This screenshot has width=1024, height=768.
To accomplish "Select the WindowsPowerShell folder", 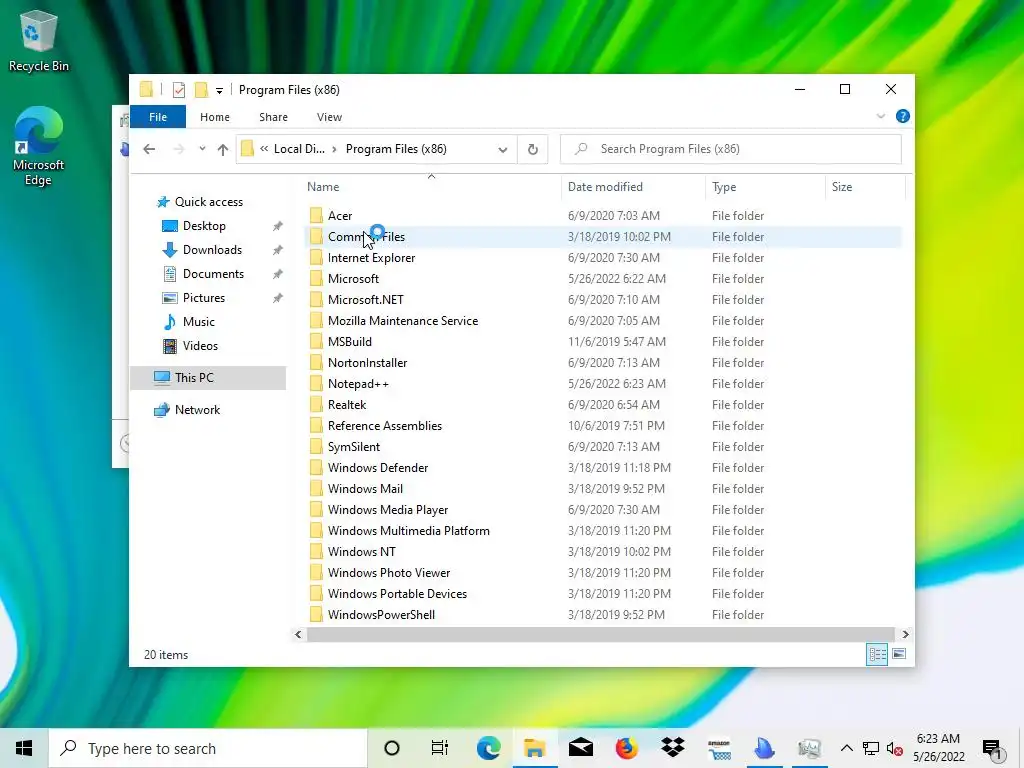I will 381,615.
